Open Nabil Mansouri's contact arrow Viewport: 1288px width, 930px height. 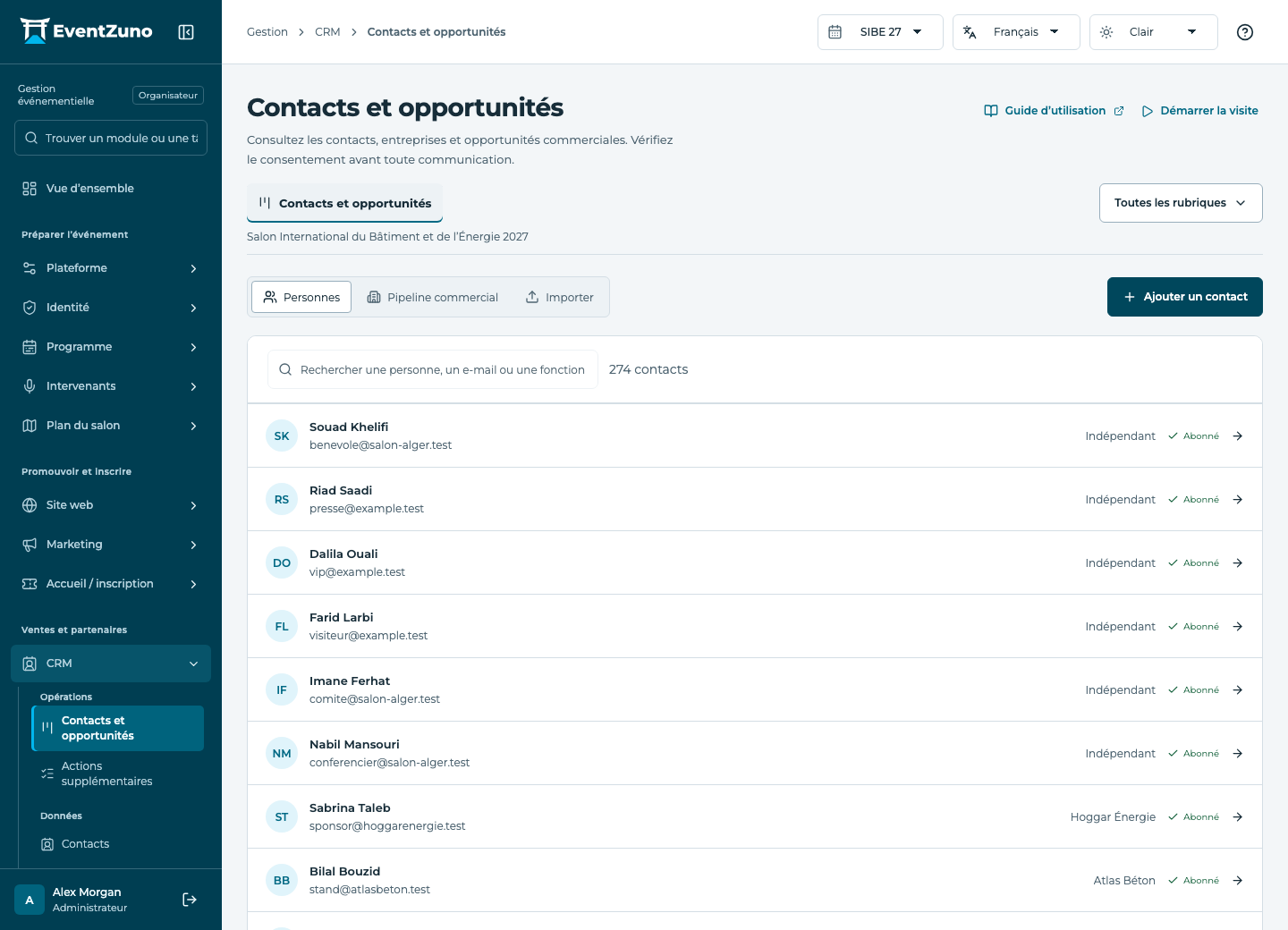(x=1238, y=754)
